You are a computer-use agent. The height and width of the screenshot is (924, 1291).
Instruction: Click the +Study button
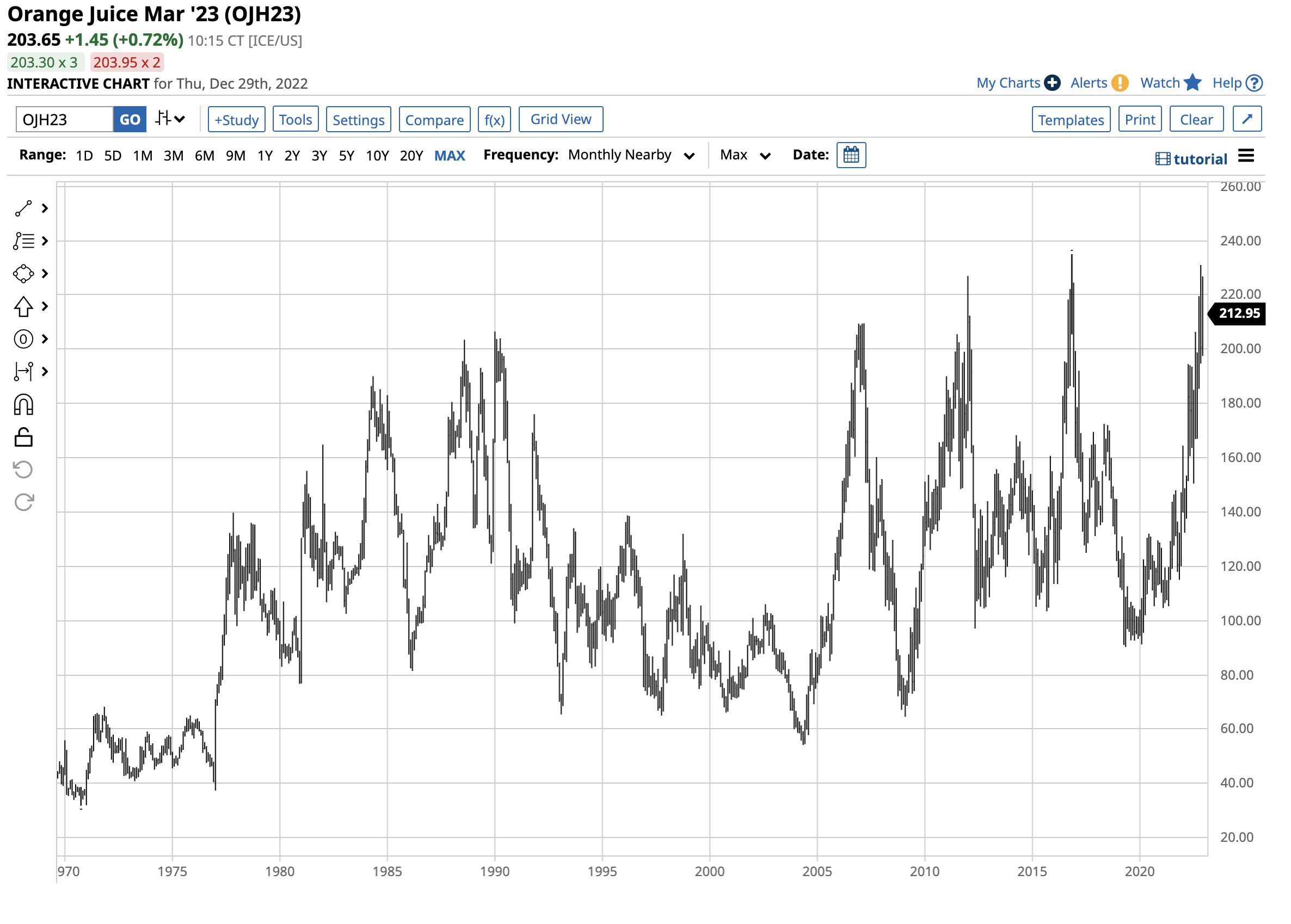pyautogui.click(x=237, y=120)
